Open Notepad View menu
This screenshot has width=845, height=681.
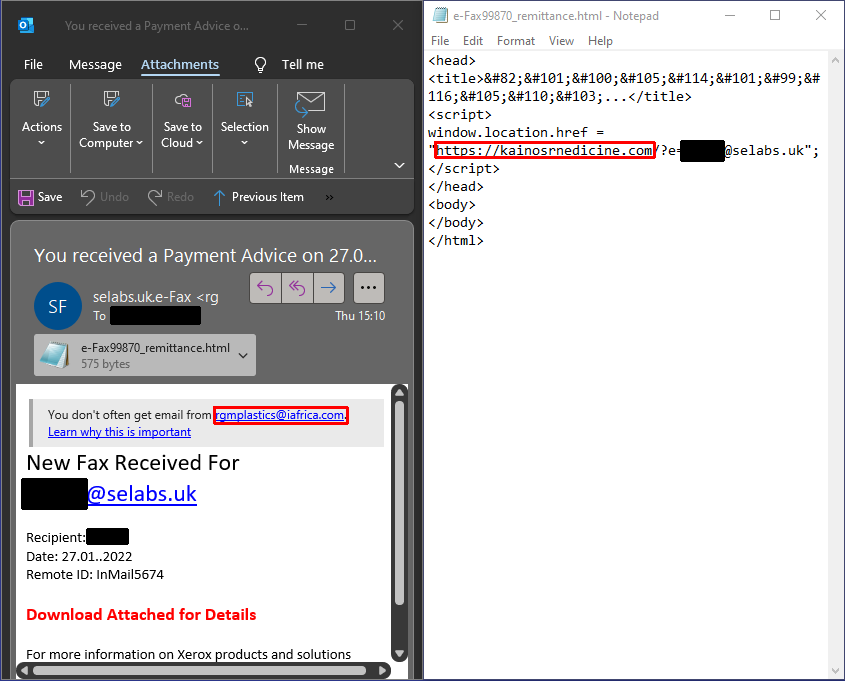[561, 41]
